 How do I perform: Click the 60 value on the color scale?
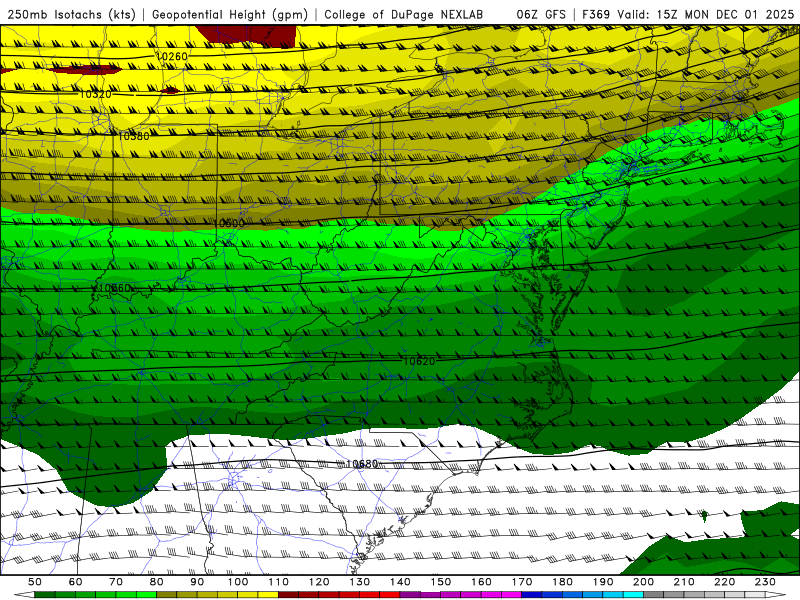tap(76, 582)
